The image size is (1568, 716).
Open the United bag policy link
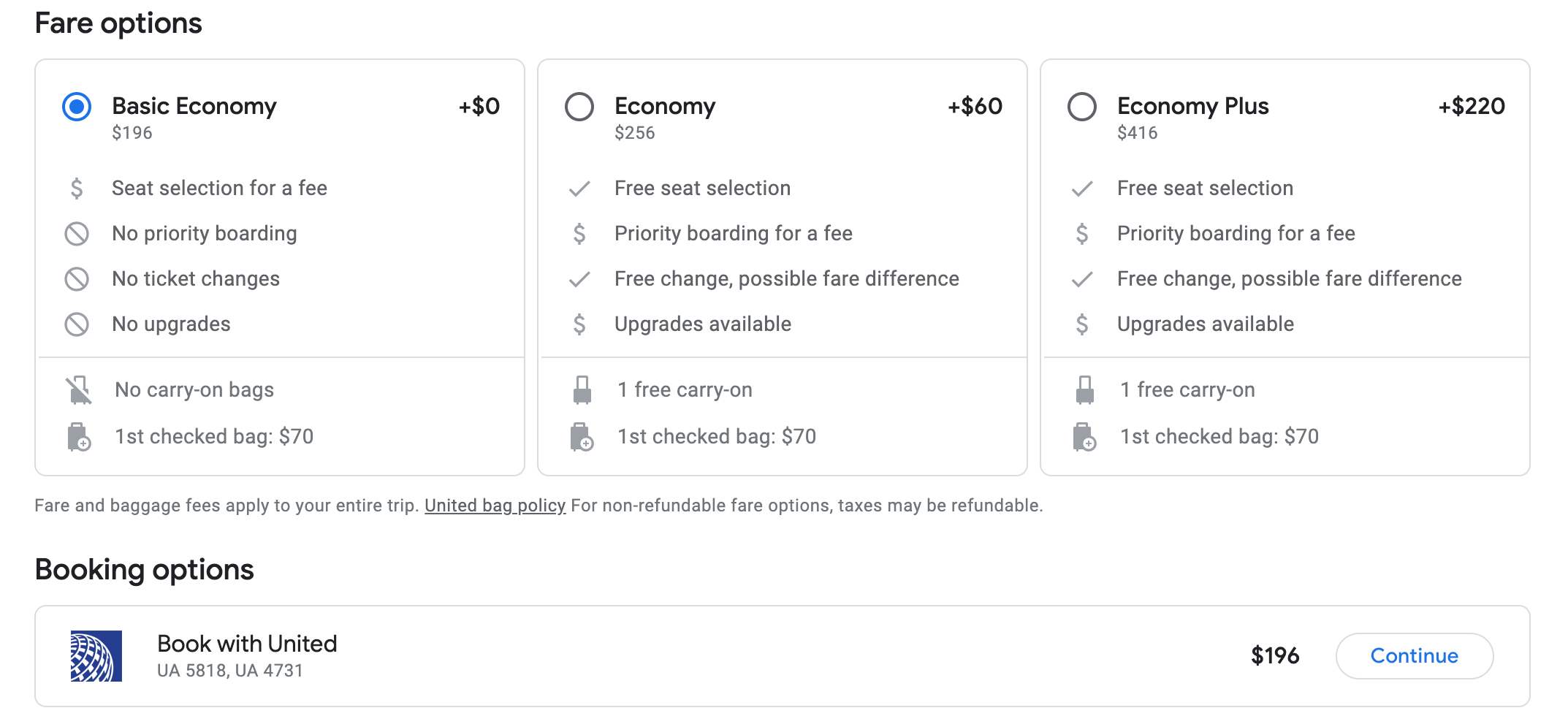coord(495,506)
